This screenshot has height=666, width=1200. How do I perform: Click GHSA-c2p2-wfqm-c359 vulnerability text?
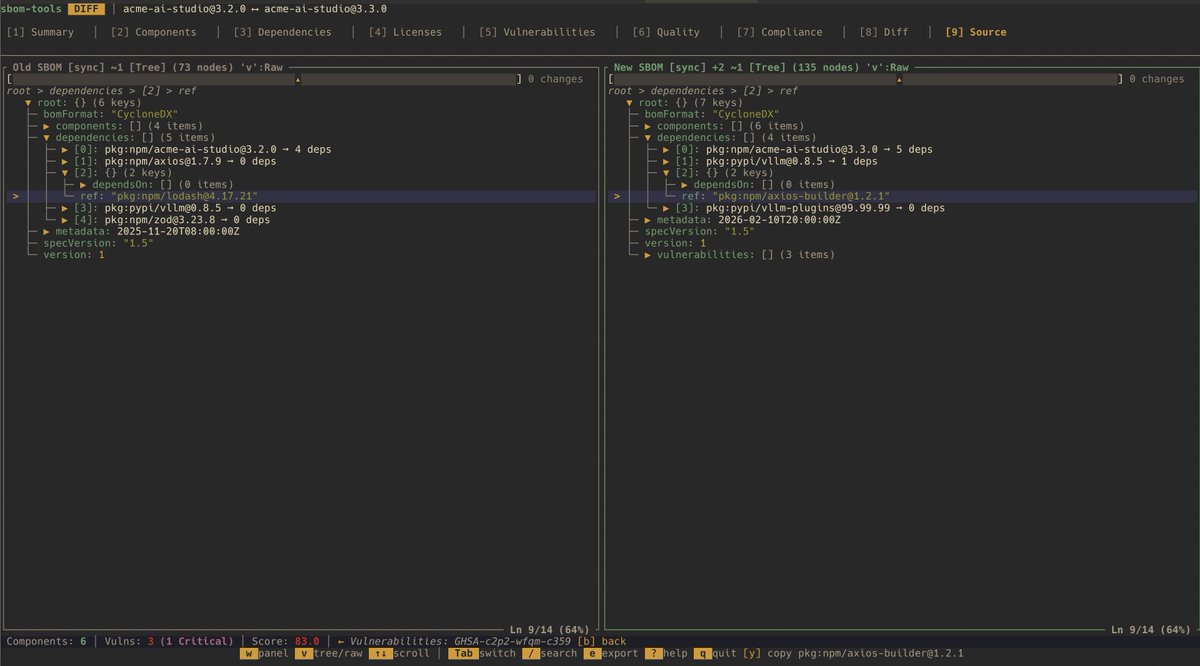pyautogui.click(x=512, y=642)
